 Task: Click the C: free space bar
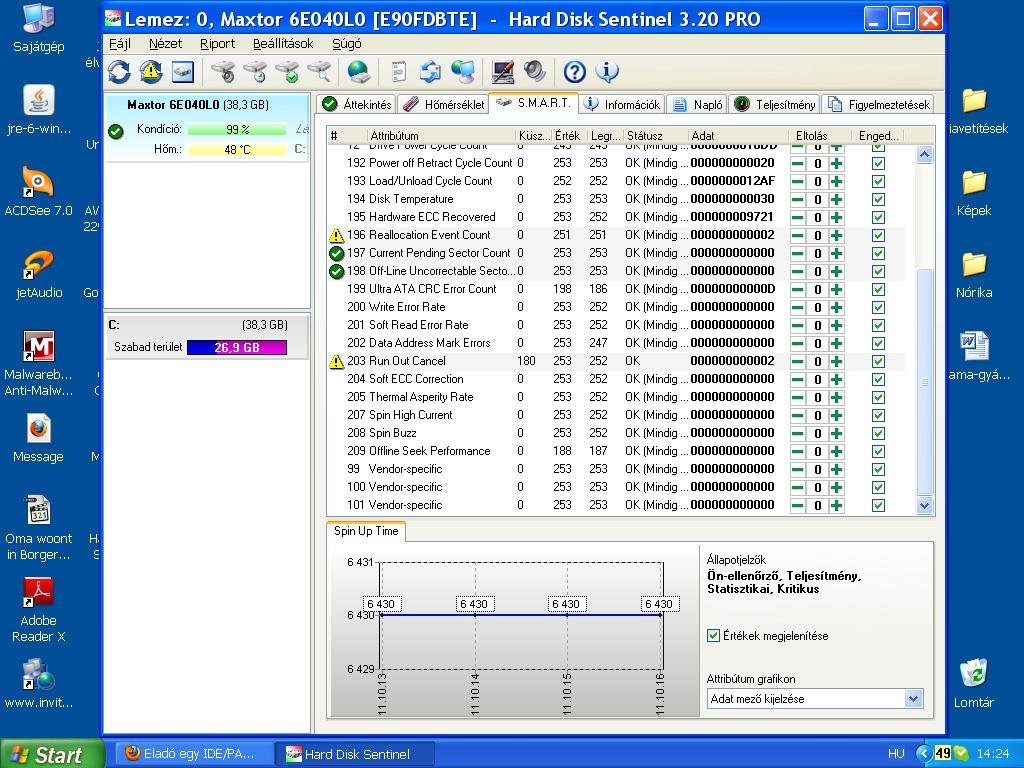[x=236, y=347]
